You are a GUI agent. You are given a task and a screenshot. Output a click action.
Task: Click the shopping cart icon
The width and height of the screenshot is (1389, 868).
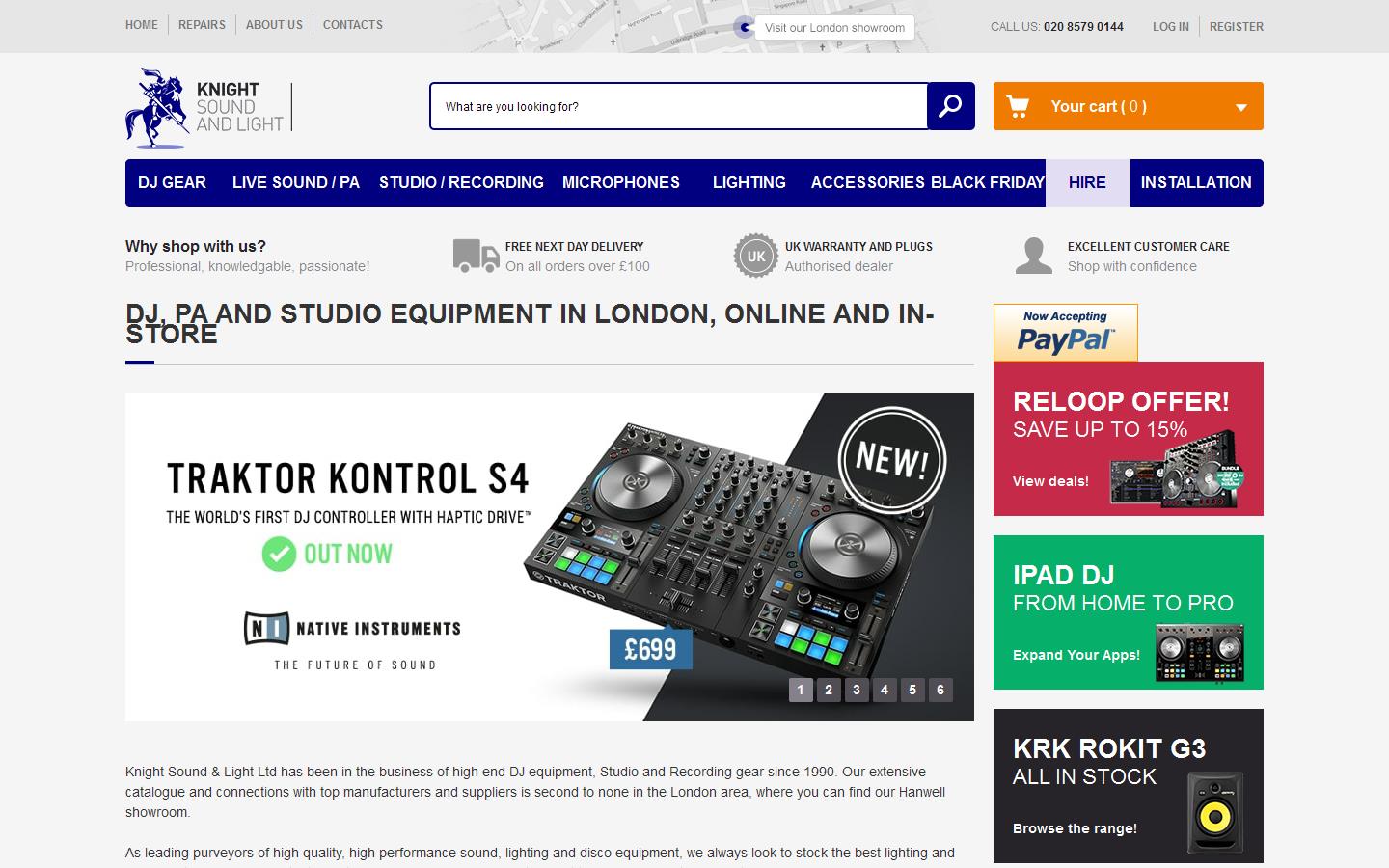click(1018, 106)
